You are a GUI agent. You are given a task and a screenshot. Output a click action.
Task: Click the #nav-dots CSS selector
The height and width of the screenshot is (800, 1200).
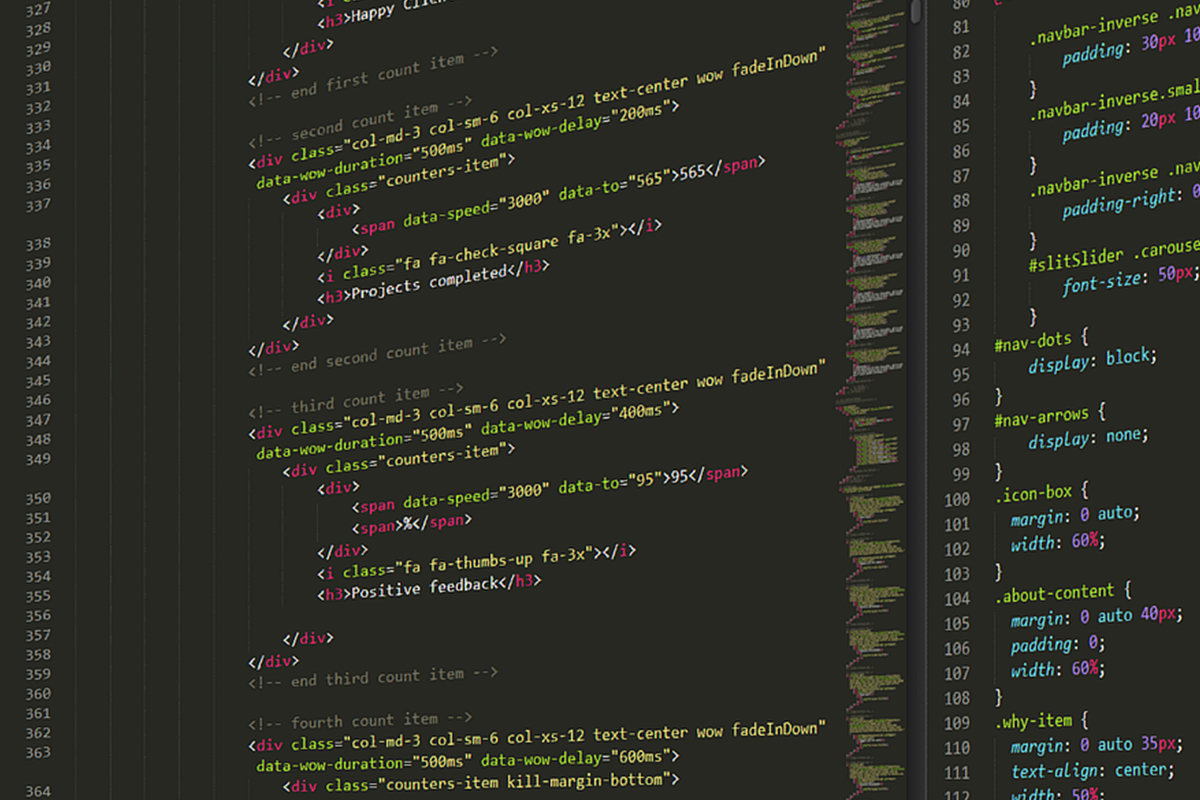point(1032,341)
